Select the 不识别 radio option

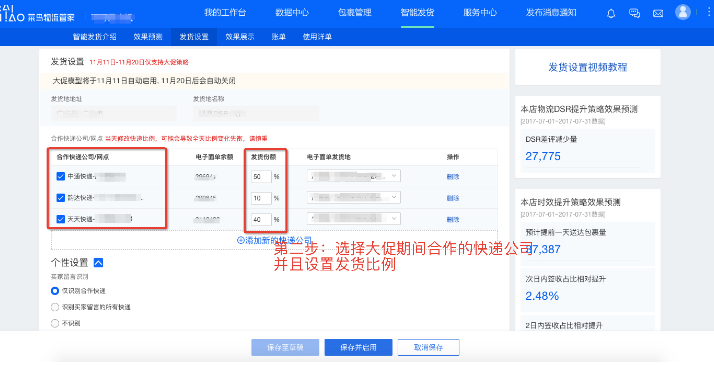coord(55,323)
